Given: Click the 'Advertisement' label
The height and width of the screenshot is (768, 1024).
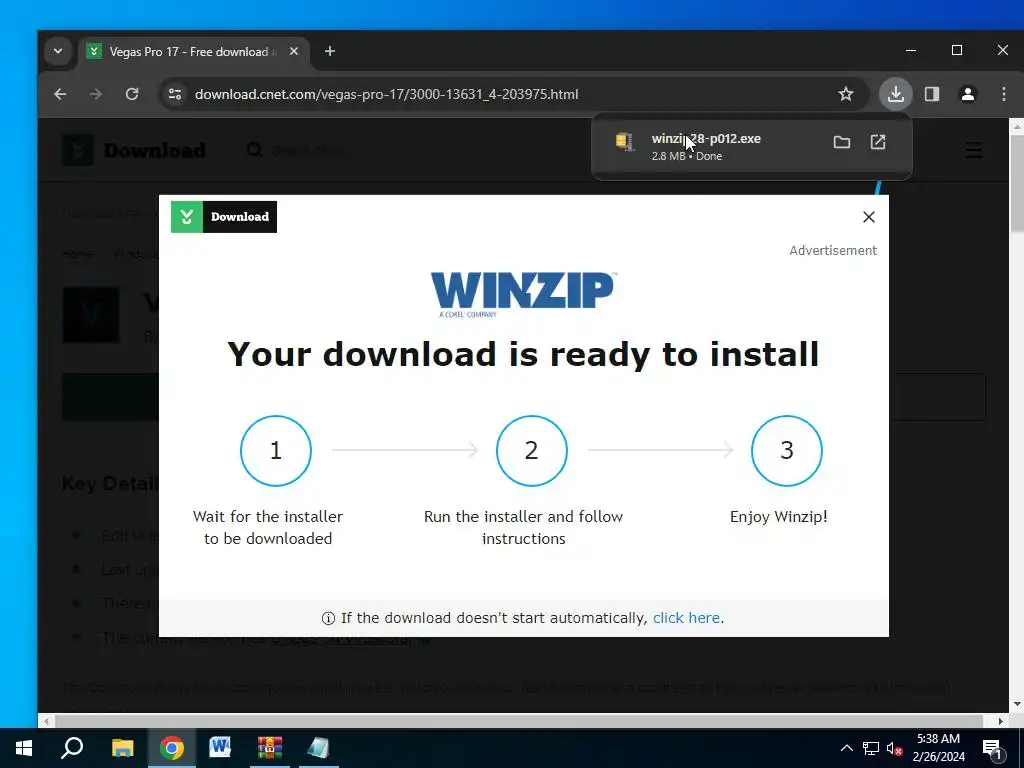Looking at the screenshot, I should click(833, 251).
